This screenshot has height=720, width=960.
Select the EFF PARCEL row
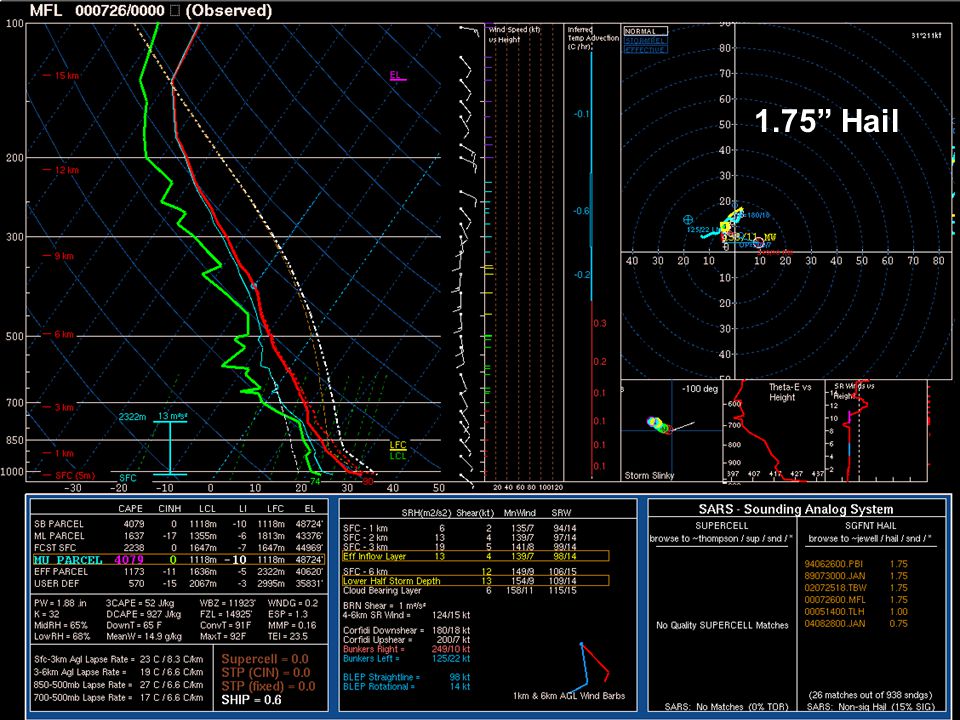[x=178, y=572]
